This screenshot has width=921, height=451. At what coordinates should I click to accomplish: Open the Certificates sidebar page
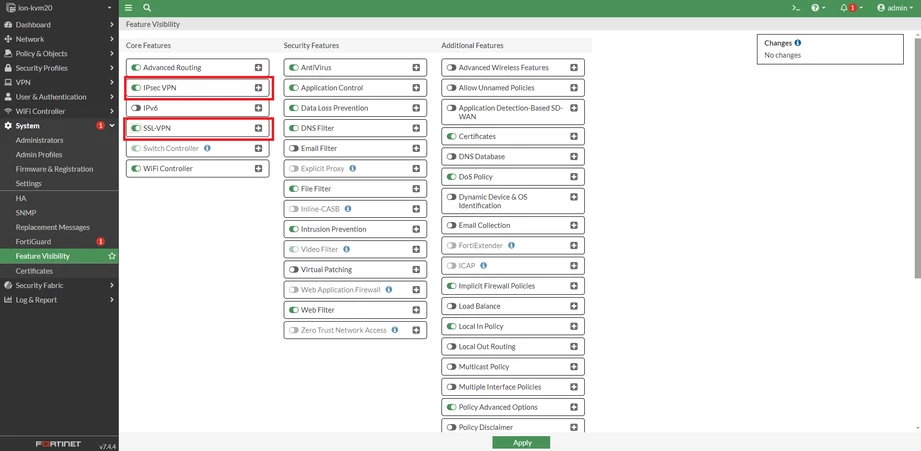[34, 271]
